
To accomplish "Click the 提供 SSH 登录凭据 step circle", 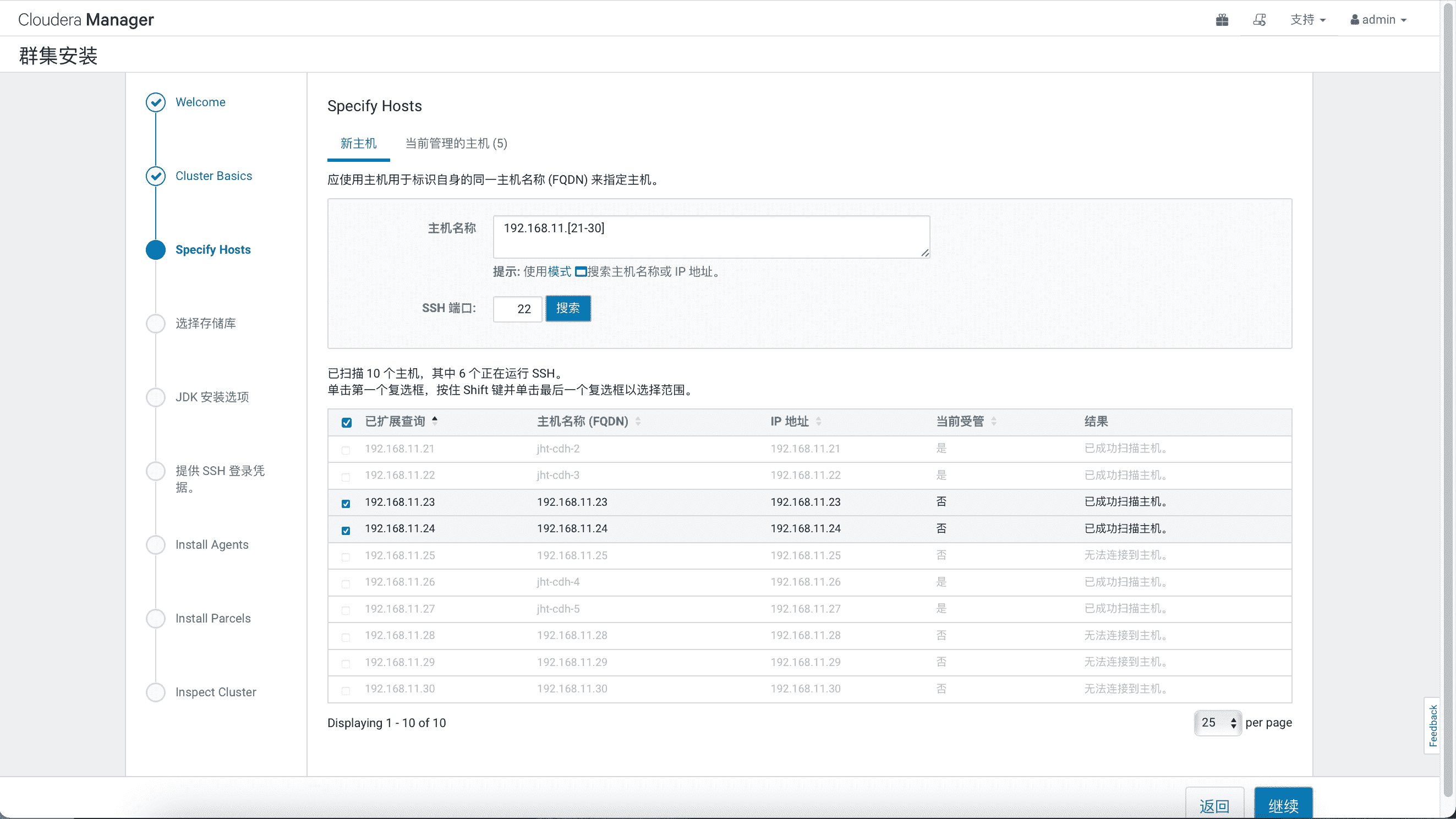I will coord(155,471).
